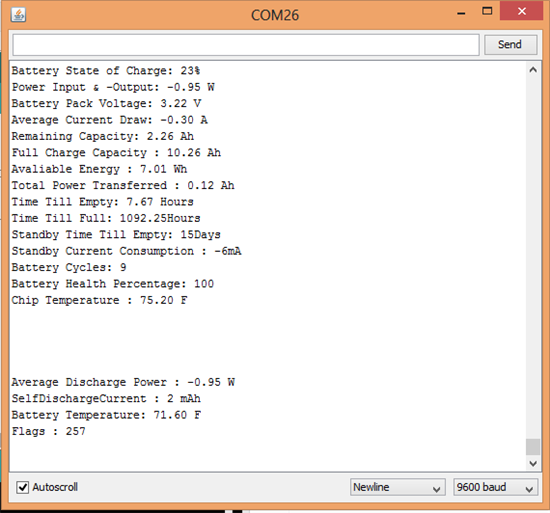Open the 9600 baud rate dropdown
This screenshot has height=513, width=550.
click(495, 487)
